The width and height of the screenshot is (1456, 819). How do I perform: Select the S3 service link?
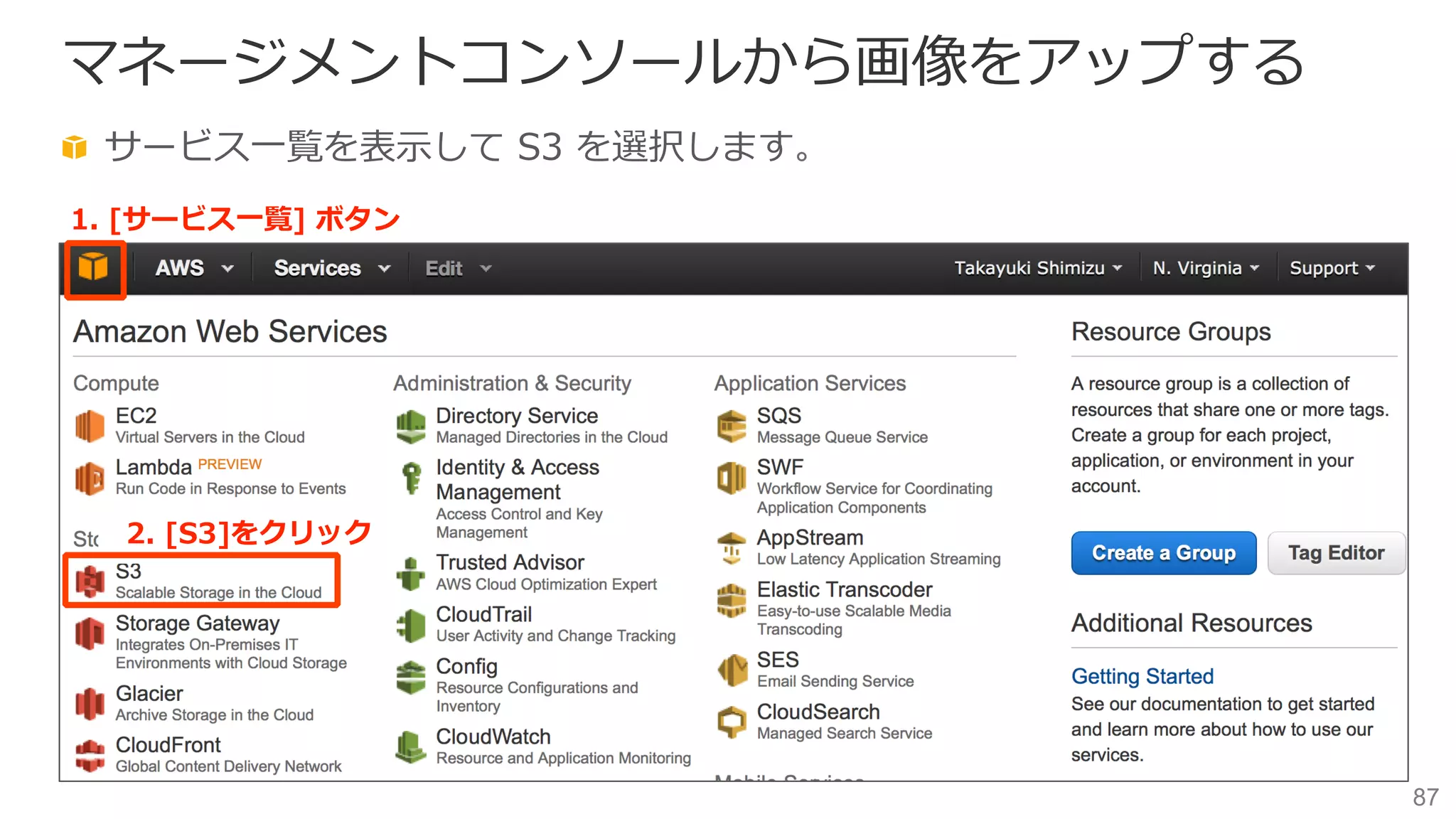tap(129, 571)
